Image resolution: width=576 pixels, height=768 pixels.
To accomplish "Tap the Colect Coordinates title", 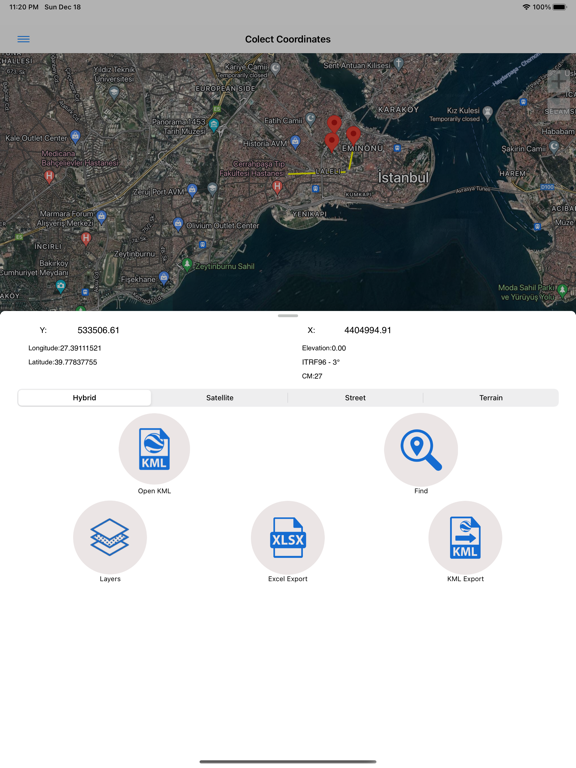I will coord(288,39).
